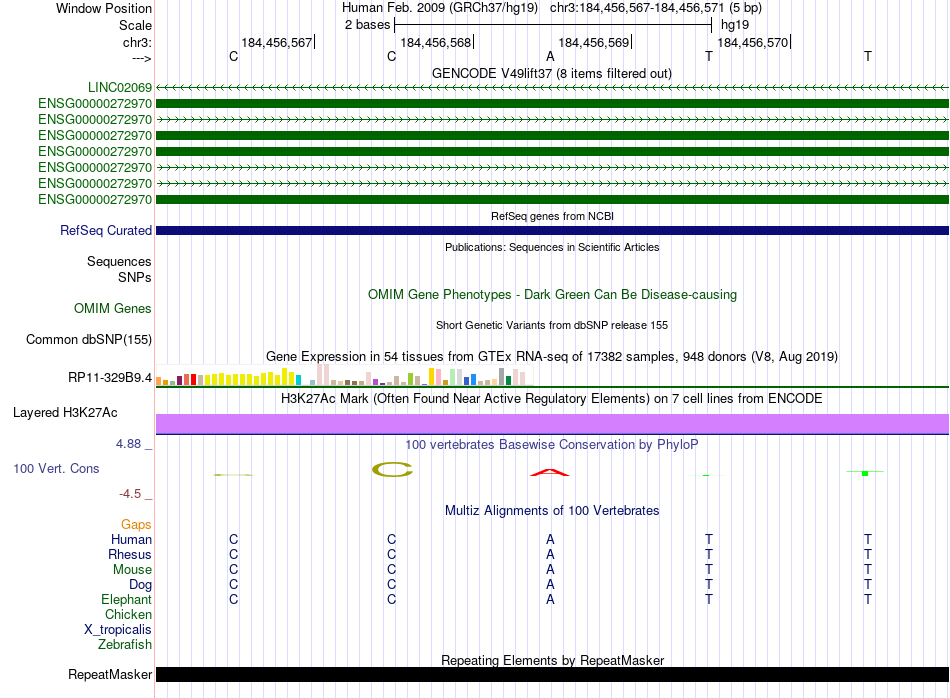Open the GTEx tissue expression bar chart
The image size is (950, 698).
click(344, 375)
